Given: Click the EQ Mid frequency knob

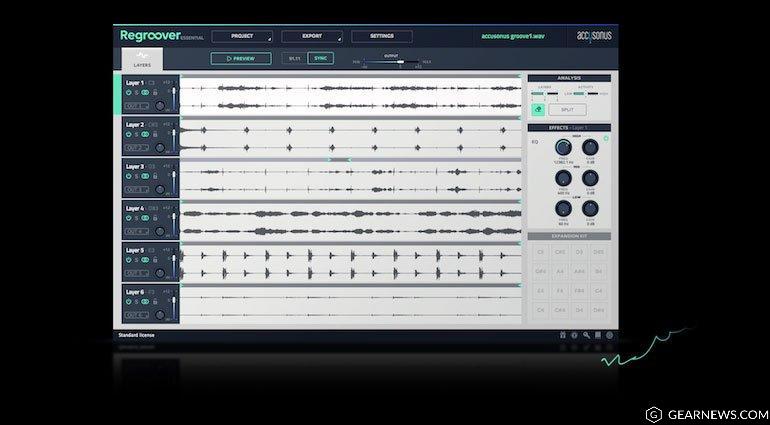Looking at the screenshot, I should click(563, 178).
